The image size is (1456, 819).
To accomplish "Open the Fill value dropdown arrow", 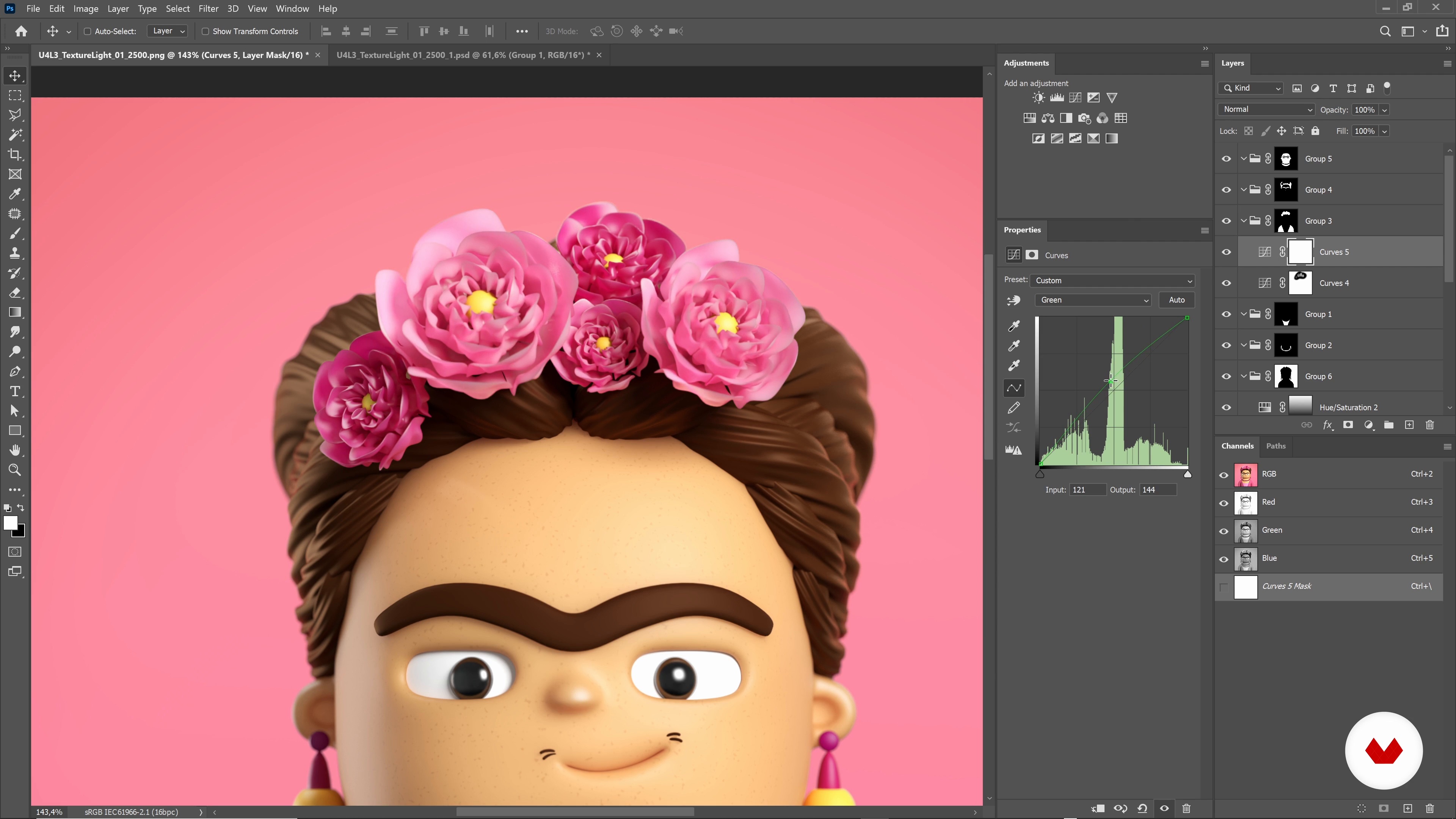I will [x=1384, y=131].
